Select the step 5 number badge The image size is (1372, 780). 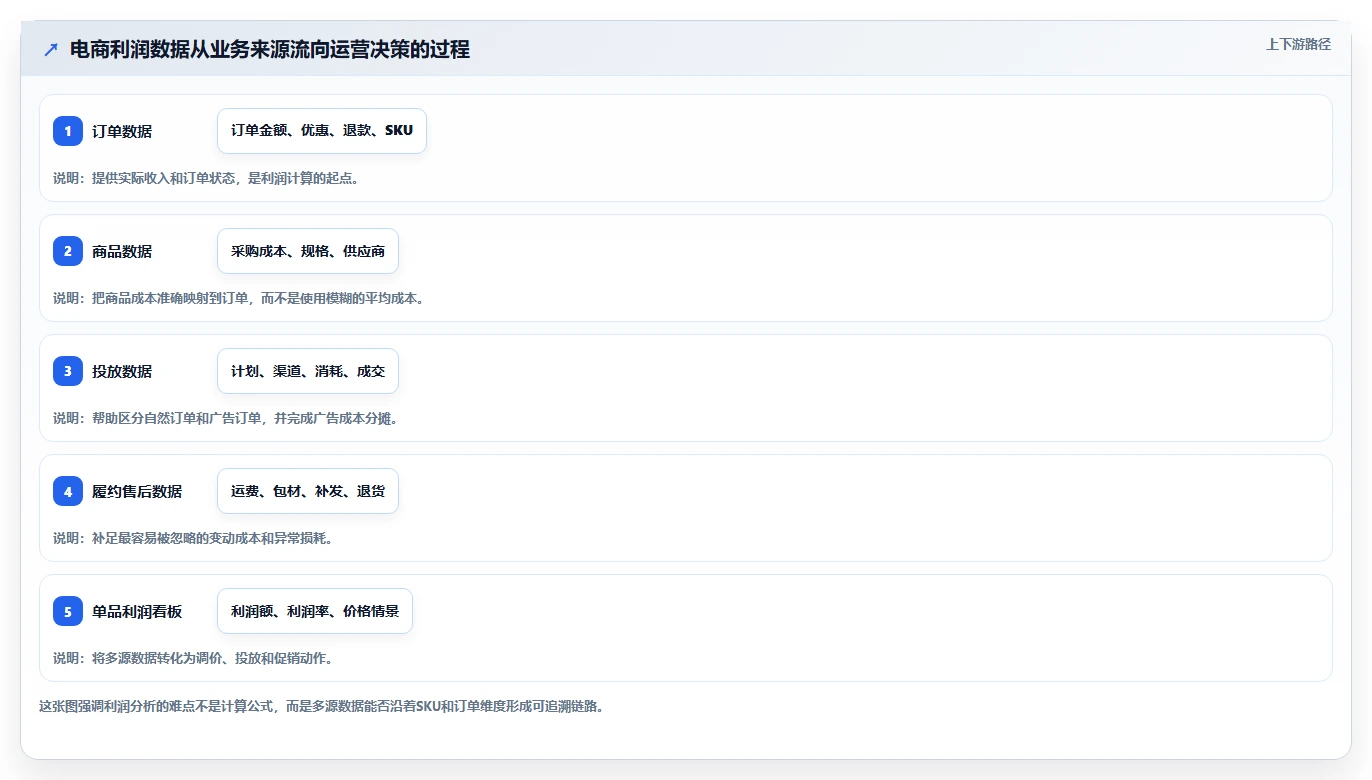tap(68, 611)
